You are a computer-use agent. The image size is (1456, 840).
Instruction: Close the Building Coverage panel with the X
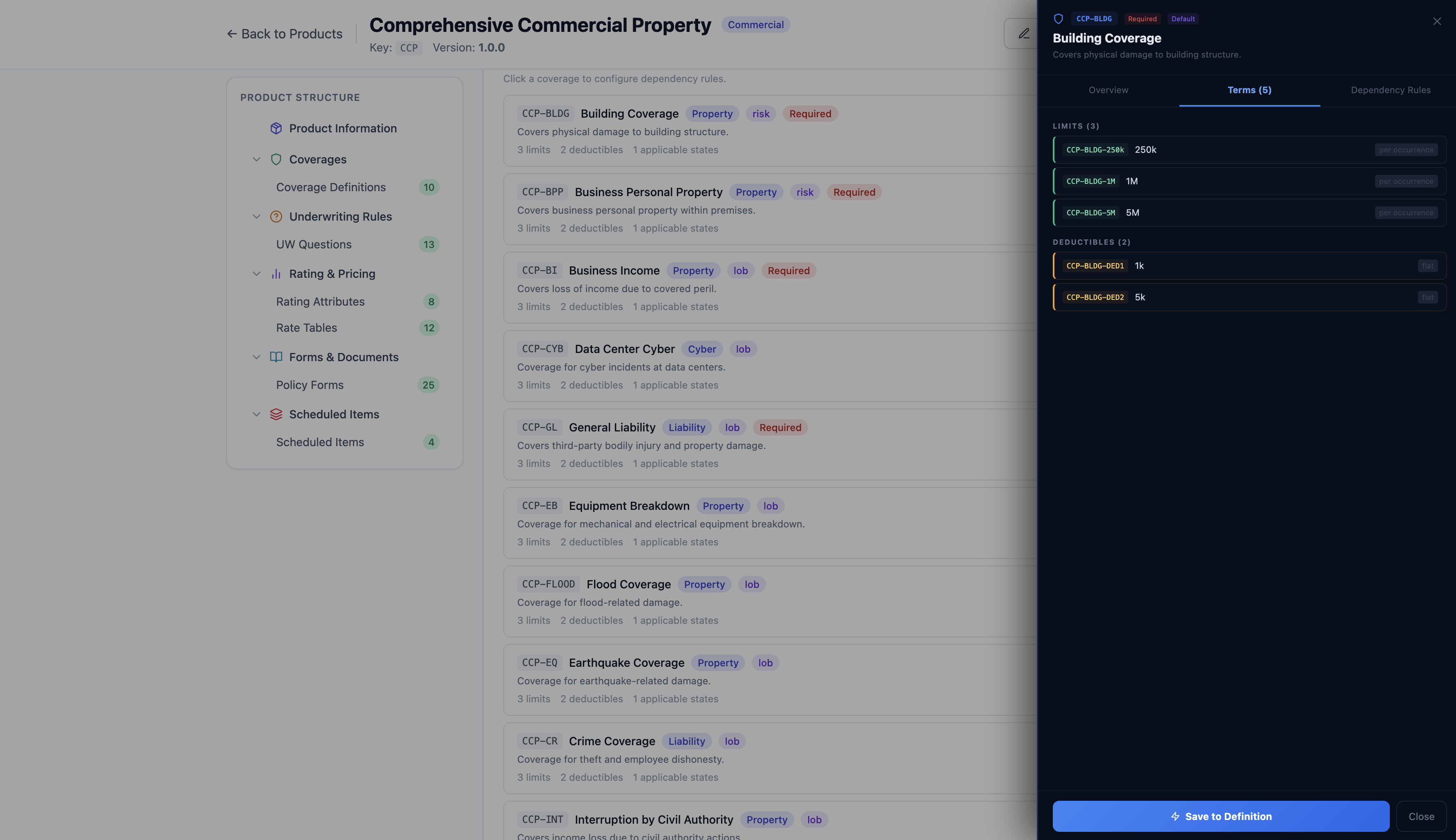(1436, 21)
